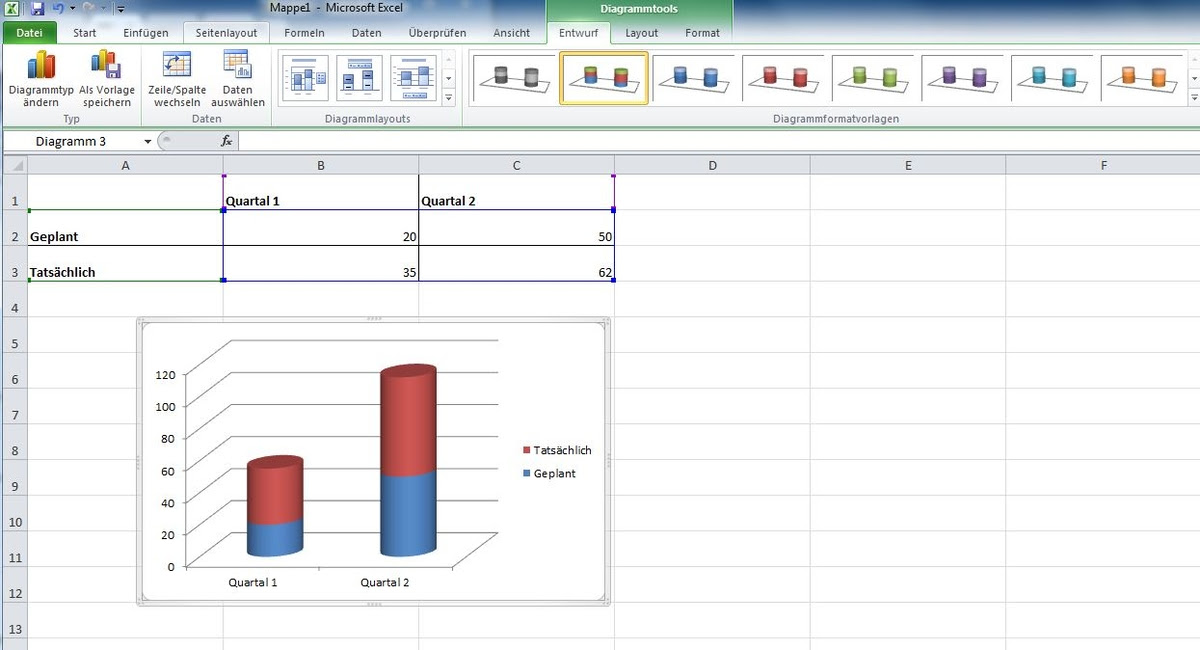The width and height of the screenshot is (1200, 650).
Task: Switch to the Format tab
Action: pos(702,33)
